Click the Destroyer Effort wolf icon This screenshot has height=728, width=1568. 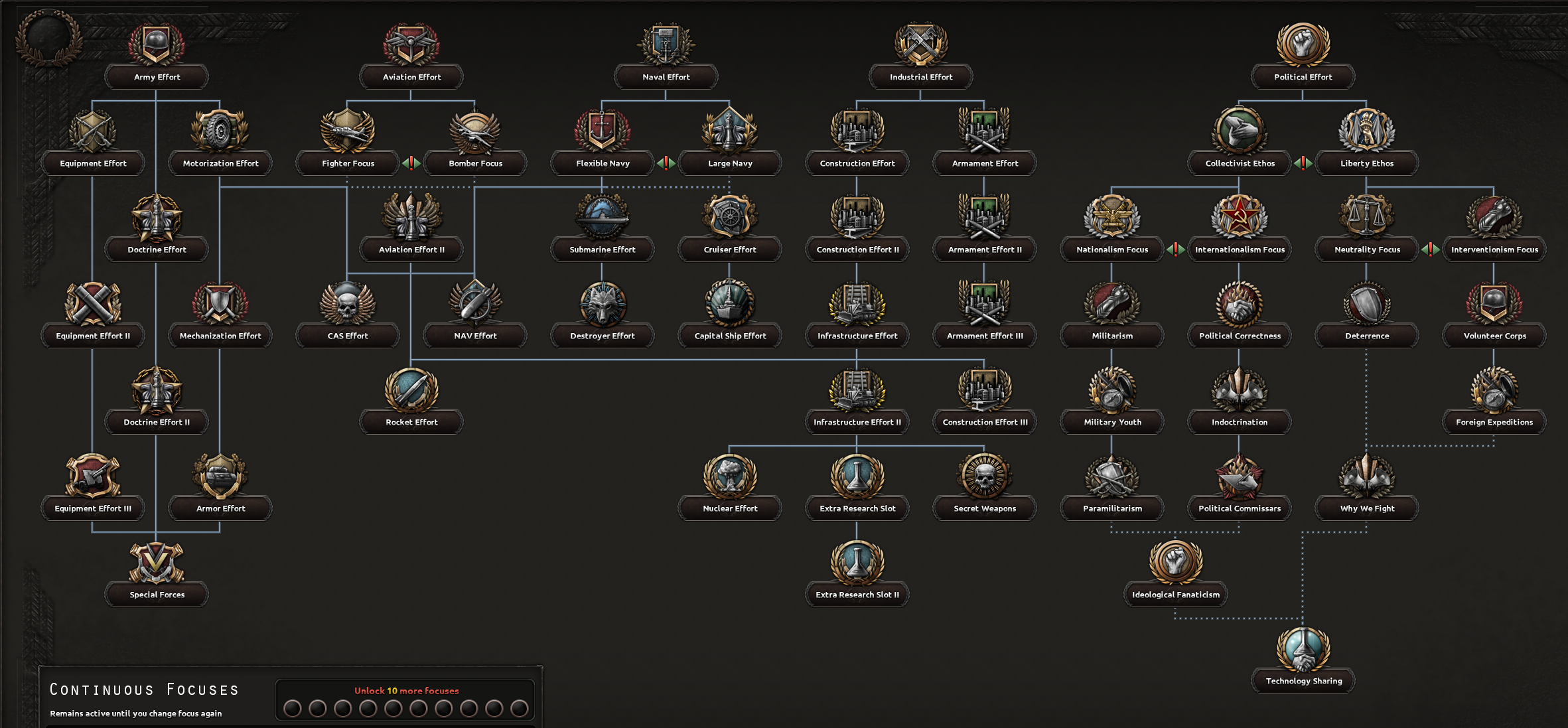602,303
